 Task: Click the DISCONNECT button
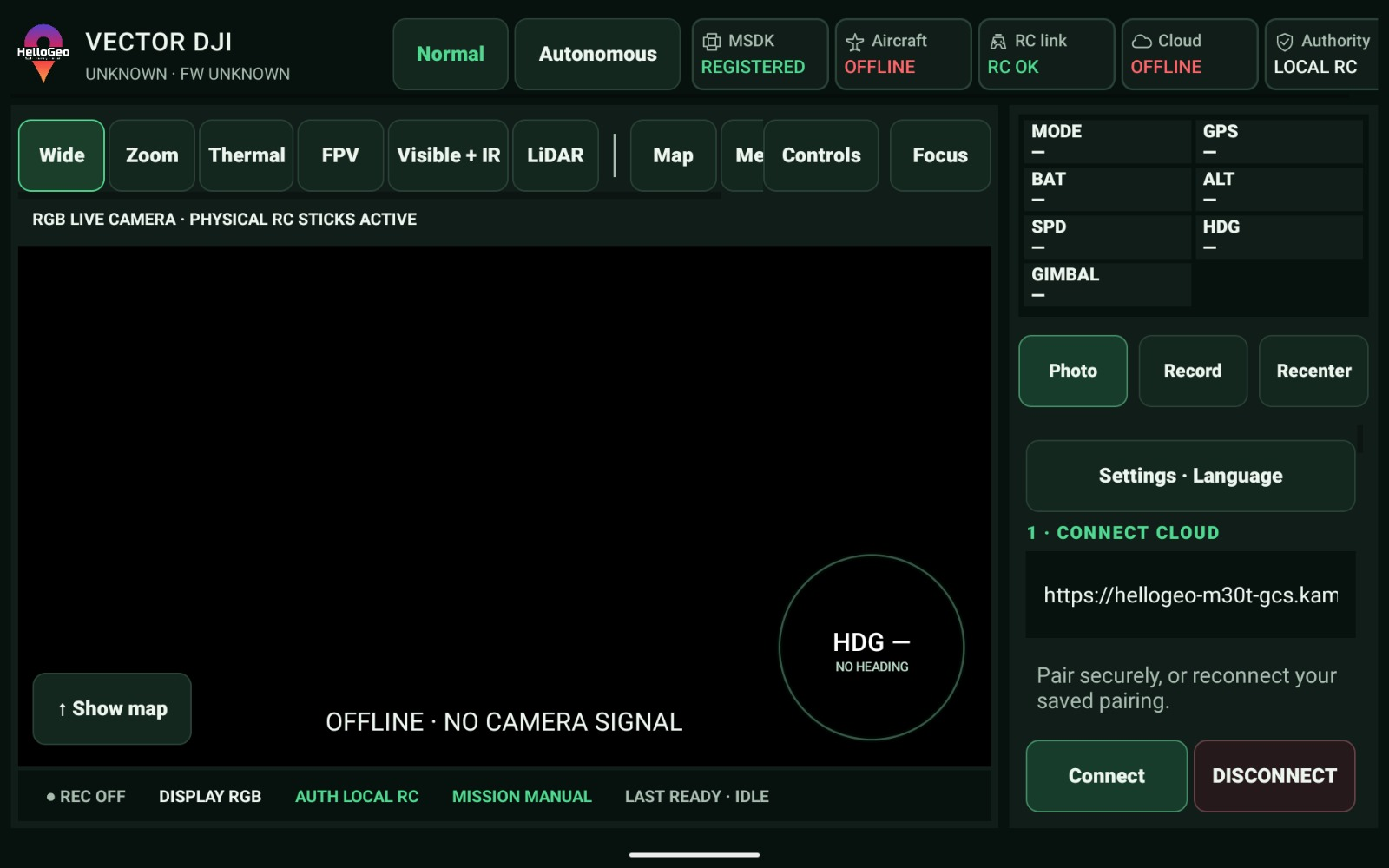(x=1274, y=776)
